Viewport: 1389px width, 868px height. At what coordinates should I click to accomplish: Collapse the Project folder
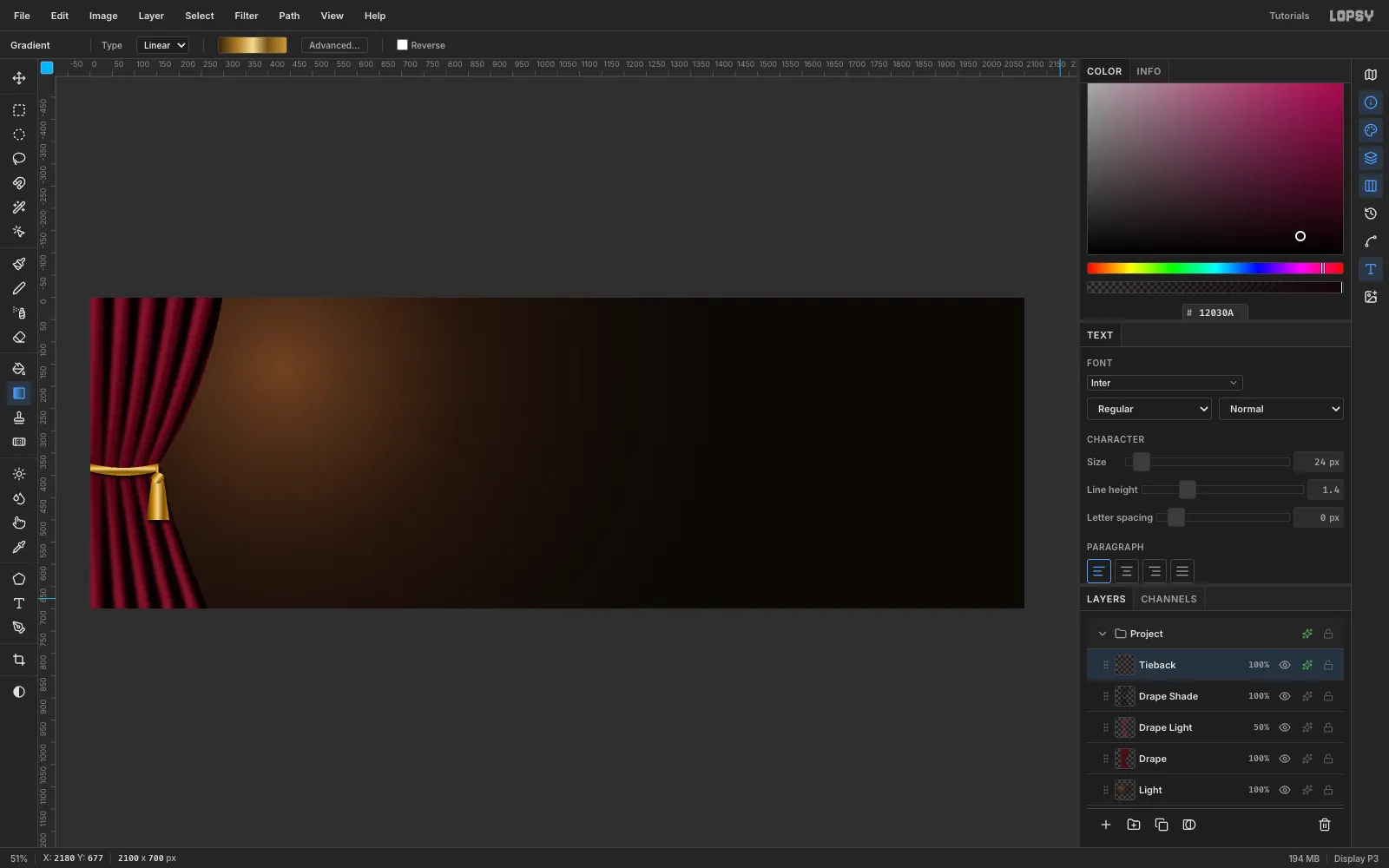[x=1103, y=634]
